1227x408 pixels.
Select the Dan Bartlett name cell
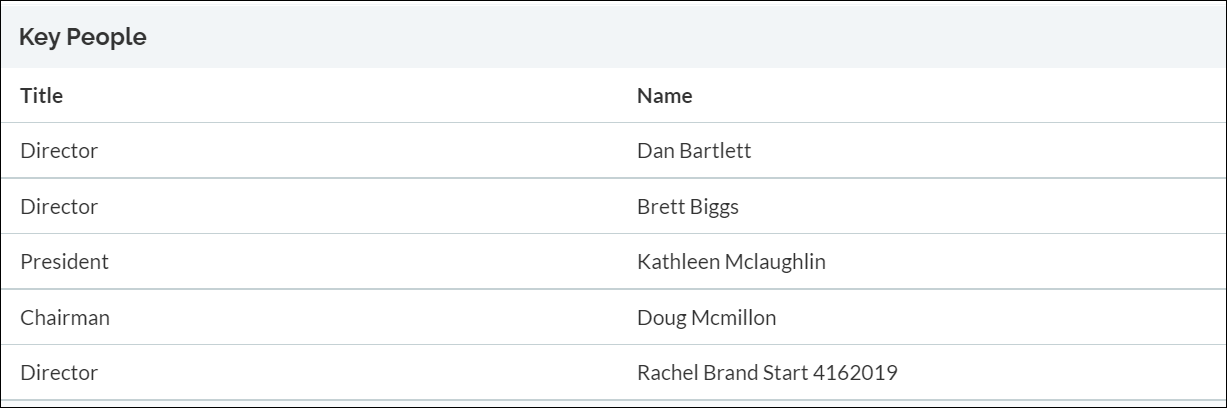pos(693,151)
